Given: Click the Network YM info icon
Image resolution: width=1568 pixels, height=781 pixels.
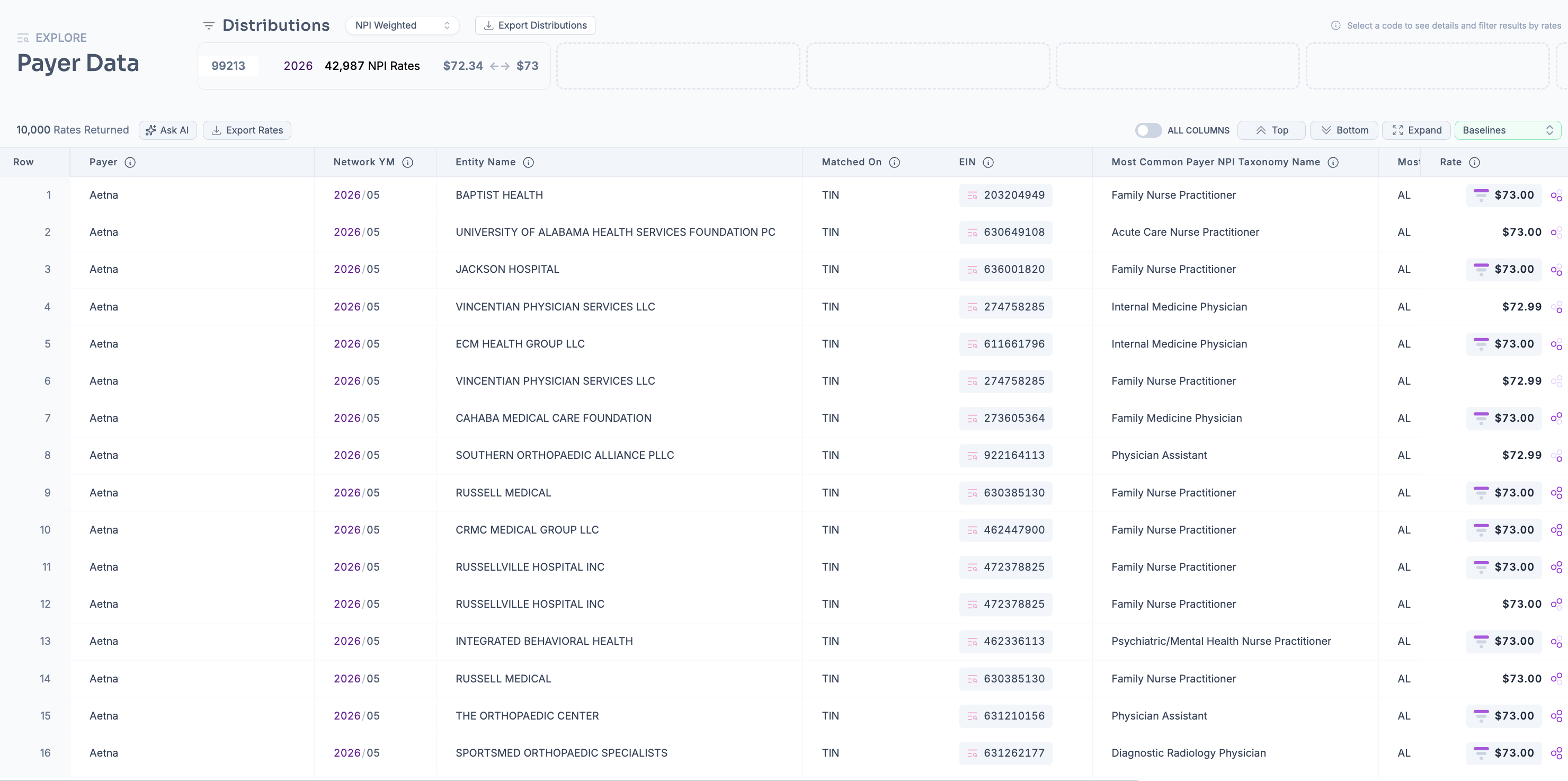Looking at the screenshot, I should [408, 162].
